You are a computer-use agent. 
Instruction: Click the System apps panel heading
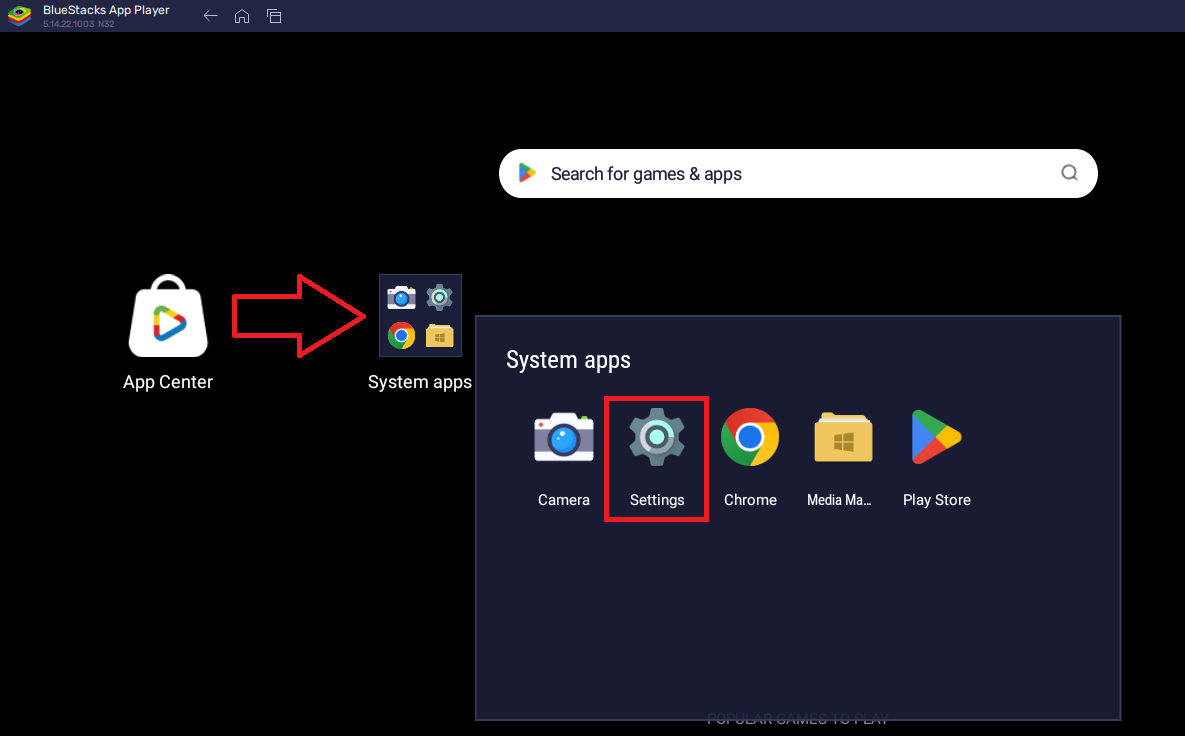568,360
